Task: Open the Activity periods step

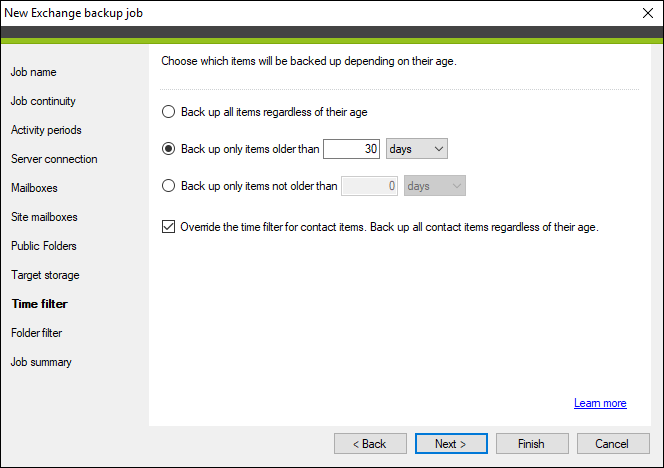Action: (x=46, y=130)
